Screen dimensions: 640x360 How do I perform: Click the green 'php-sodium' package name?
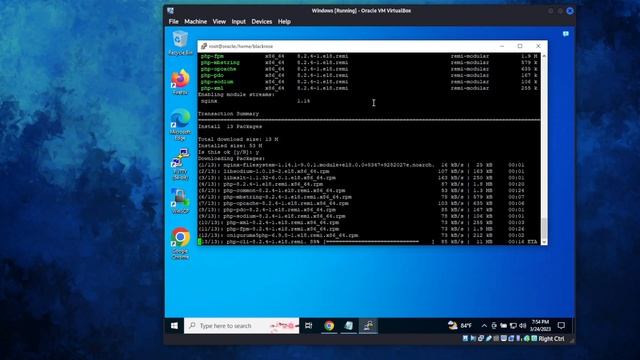(x=217, y=82)
